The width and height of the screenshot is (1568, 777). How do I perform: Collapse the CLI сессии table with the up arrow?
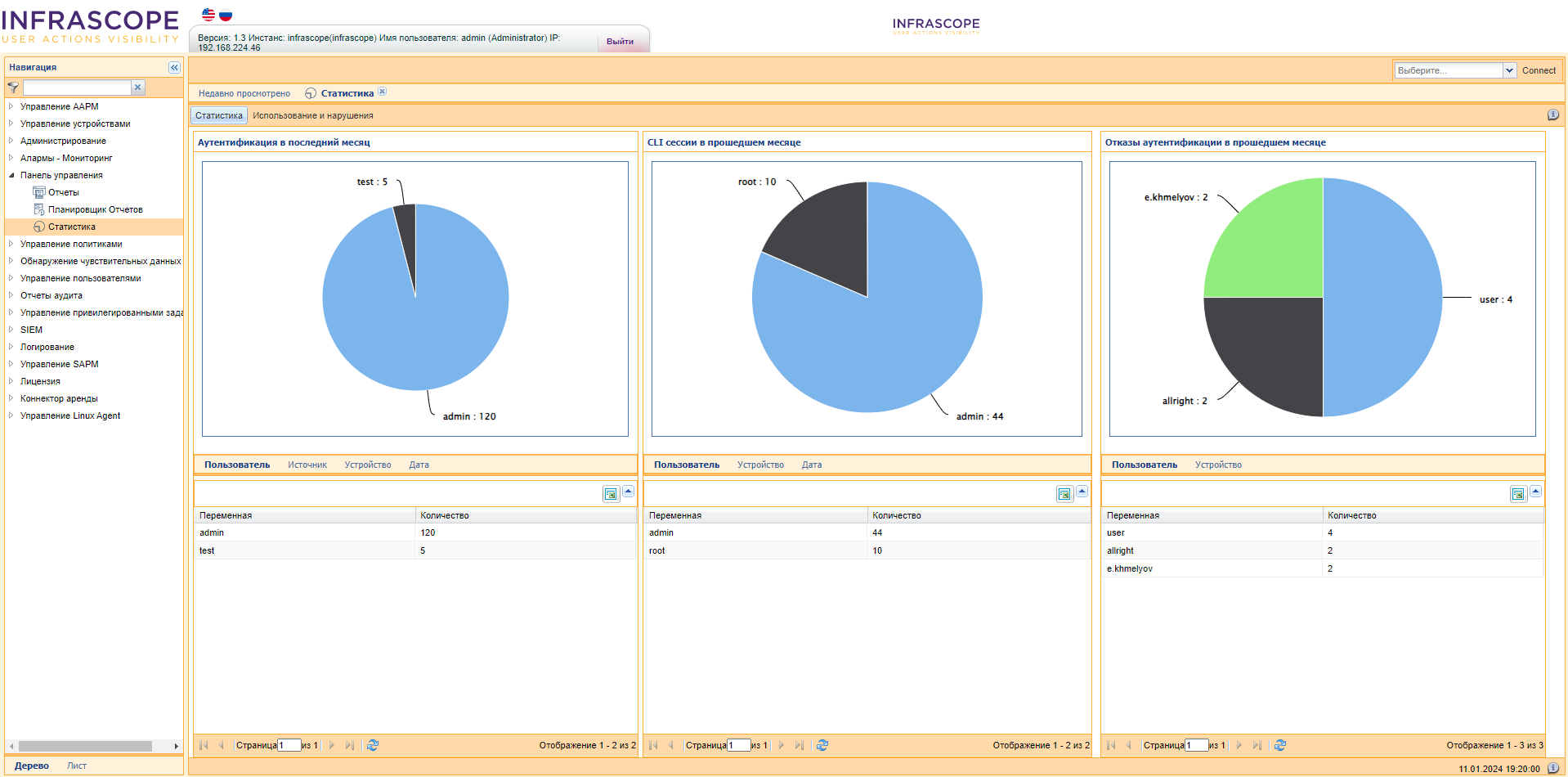coord(1082,492)
